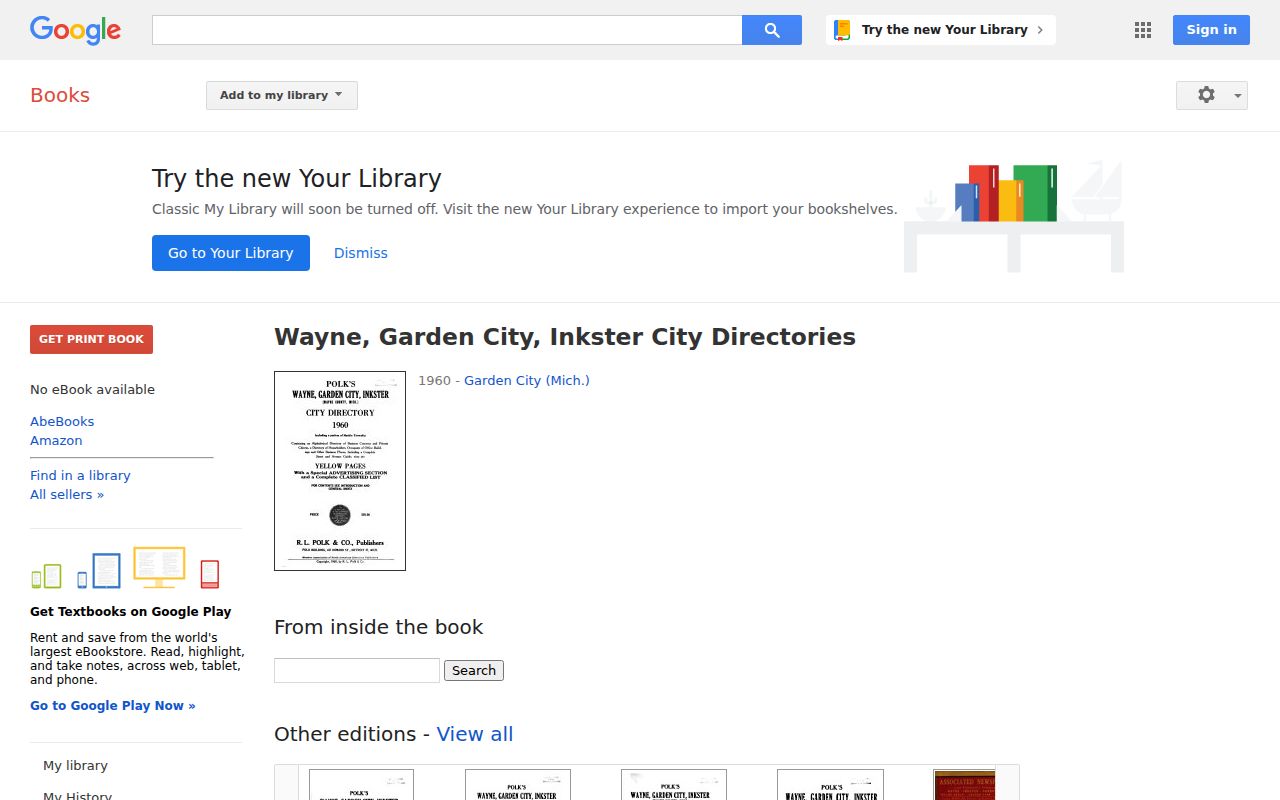
Task: Click Find in a library
Action: (80, 475)
